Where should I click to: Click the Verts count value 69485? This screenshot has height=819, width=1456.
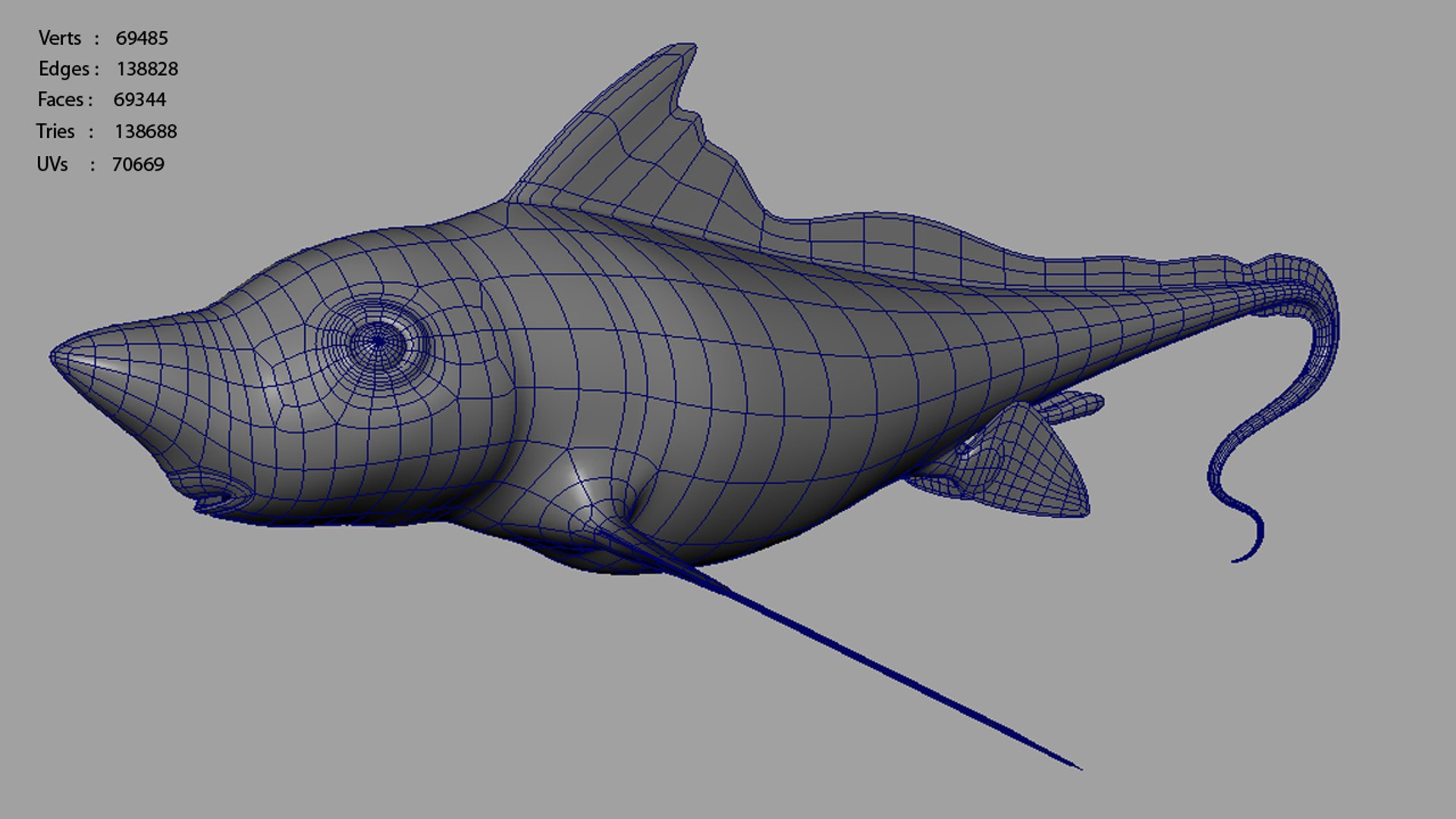click(x=142, y=38)
